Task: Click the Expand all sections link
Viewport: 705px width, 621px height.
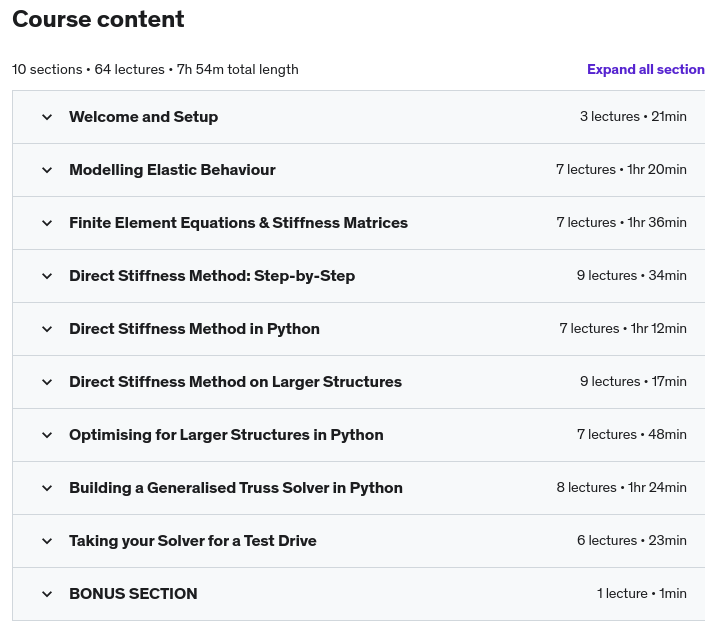Action: 646,69
